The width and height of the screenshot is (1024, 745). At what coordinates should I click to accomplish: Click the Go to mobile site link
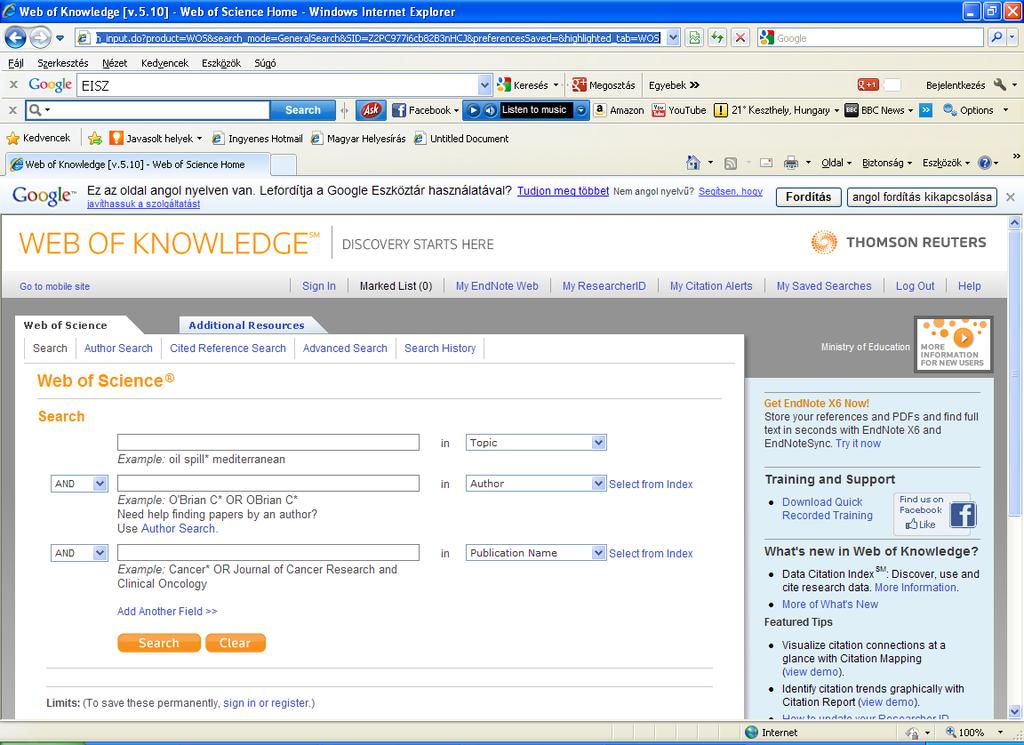[55, 286]
